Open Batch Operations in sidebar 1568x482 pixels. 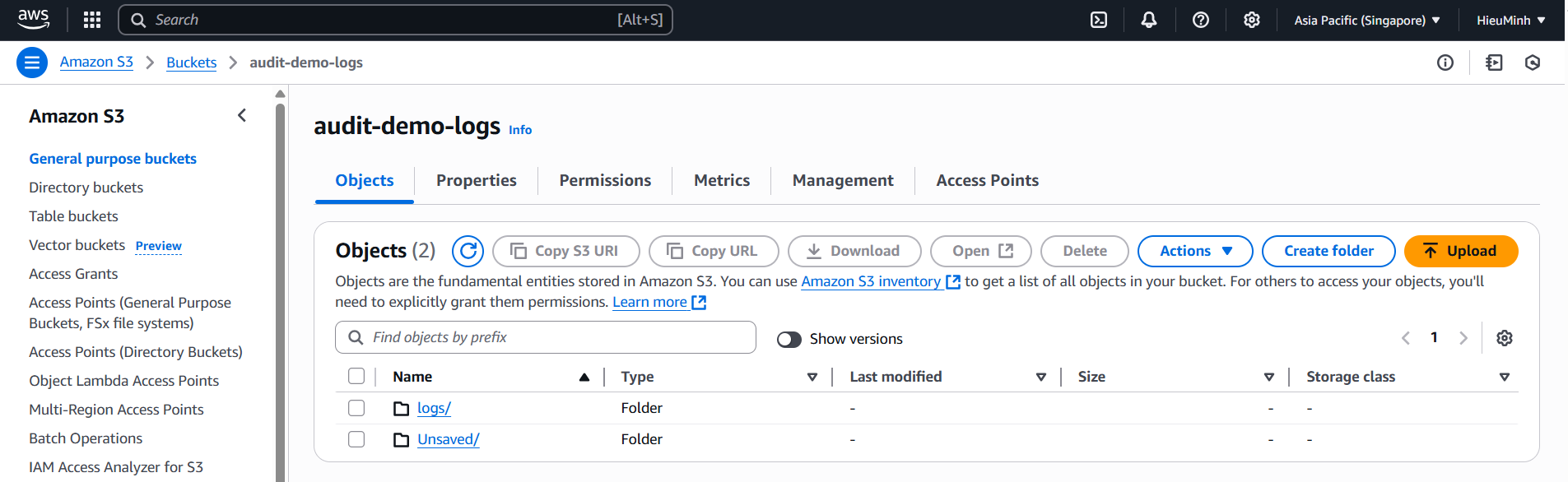click(x=86, y=438)
